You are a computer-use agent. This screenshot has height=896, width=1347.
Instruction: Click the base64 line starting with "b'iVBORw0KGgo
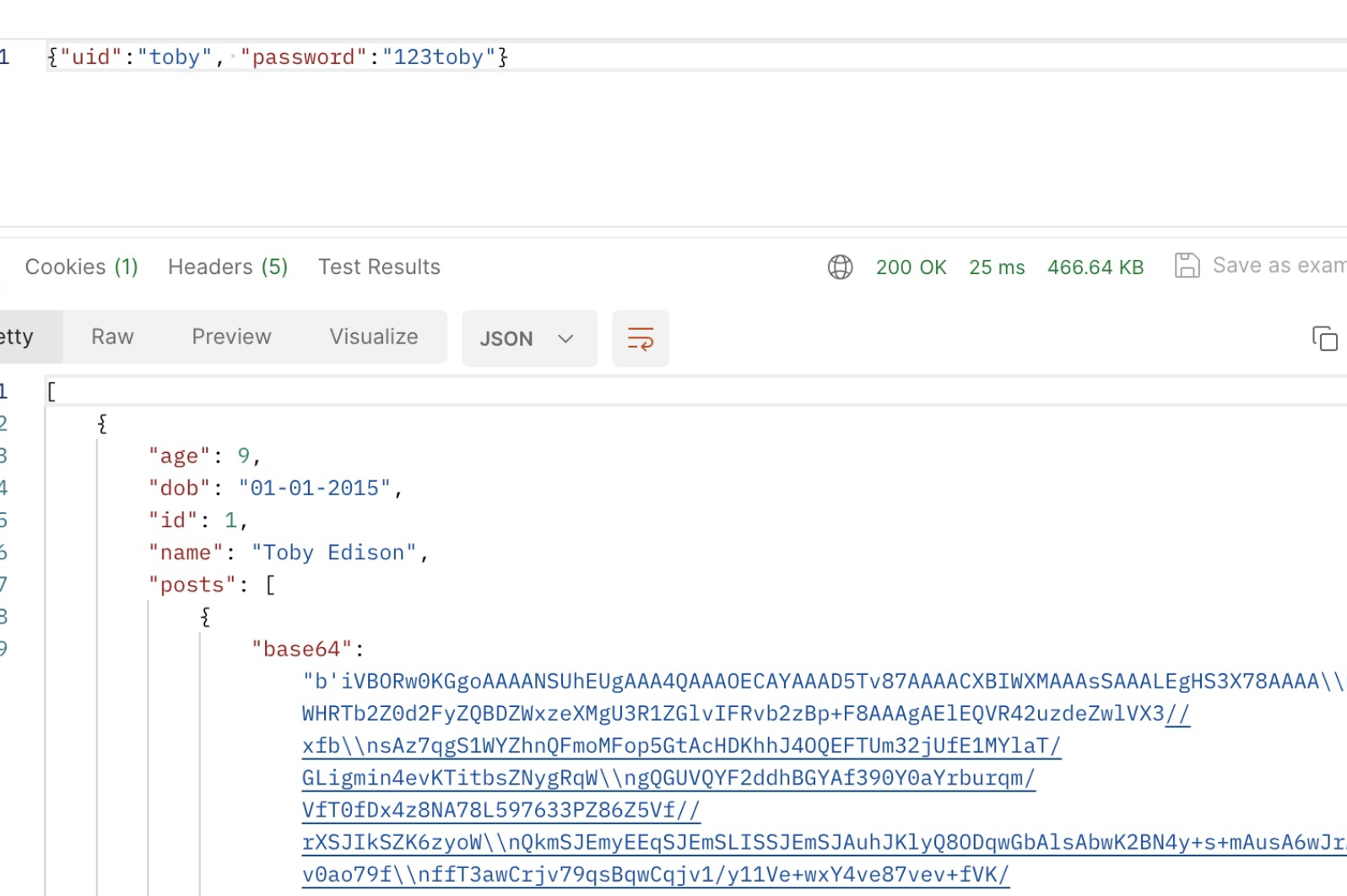tap(823, 682)
